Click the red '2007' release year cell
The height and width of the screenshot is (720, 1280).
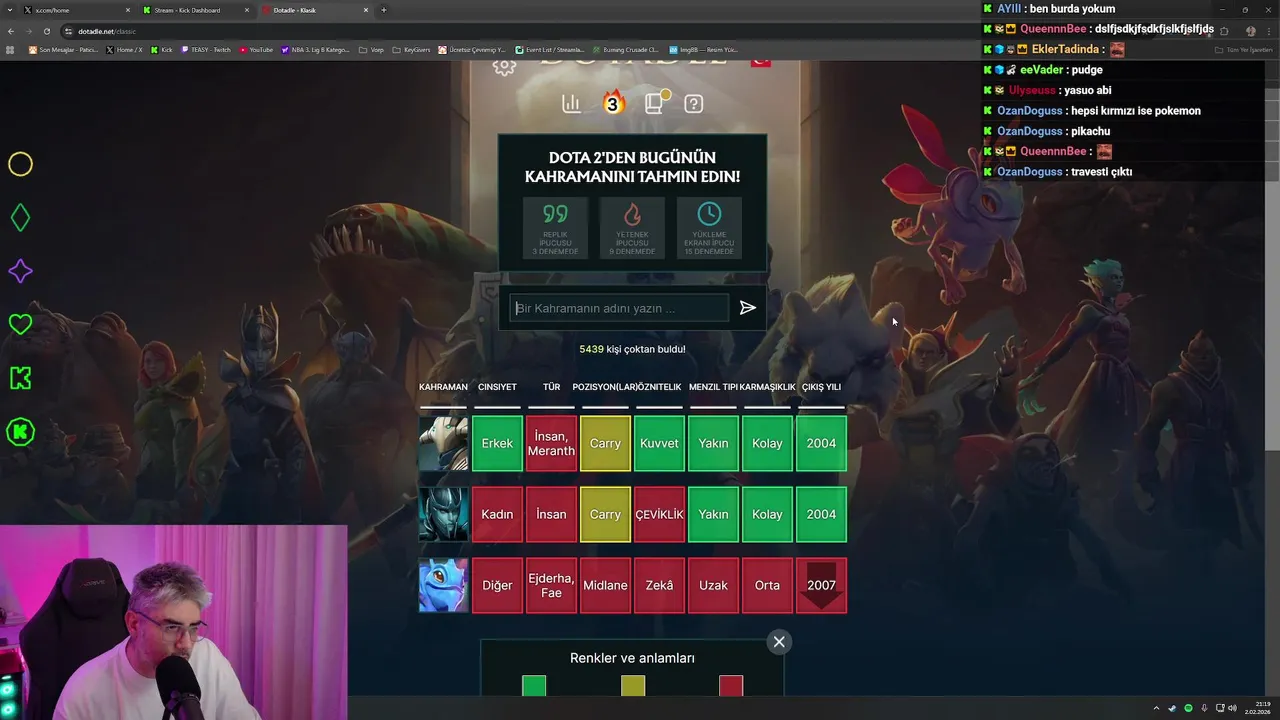(821, 585)
